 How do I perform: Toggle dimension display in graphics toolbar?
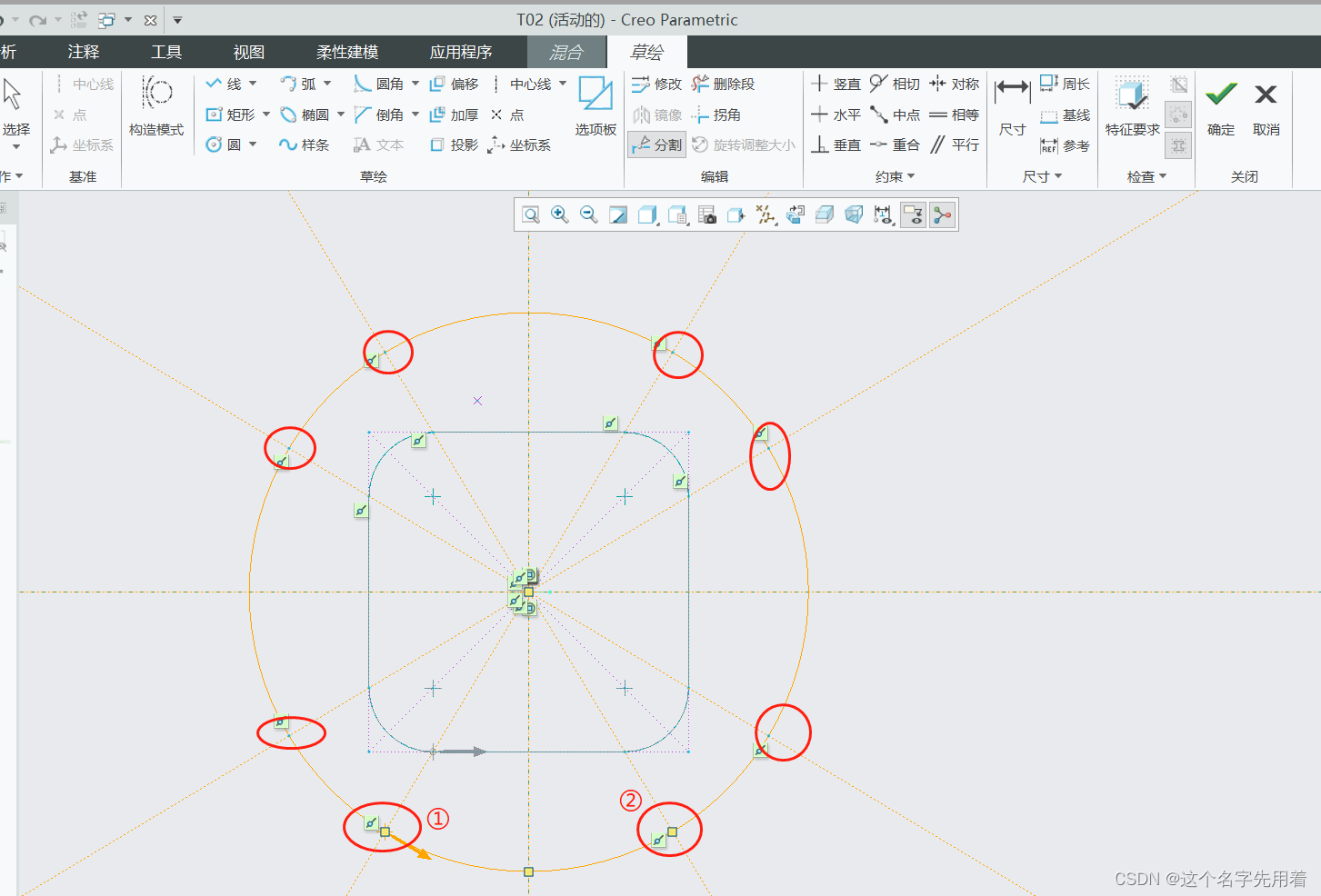(x=883, y=214)
